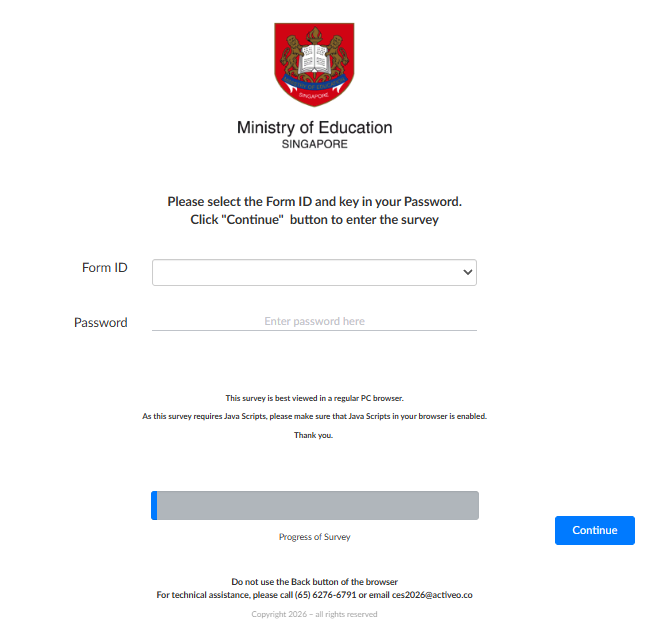Click the technical assistance phone number

[x=325, y=594]
